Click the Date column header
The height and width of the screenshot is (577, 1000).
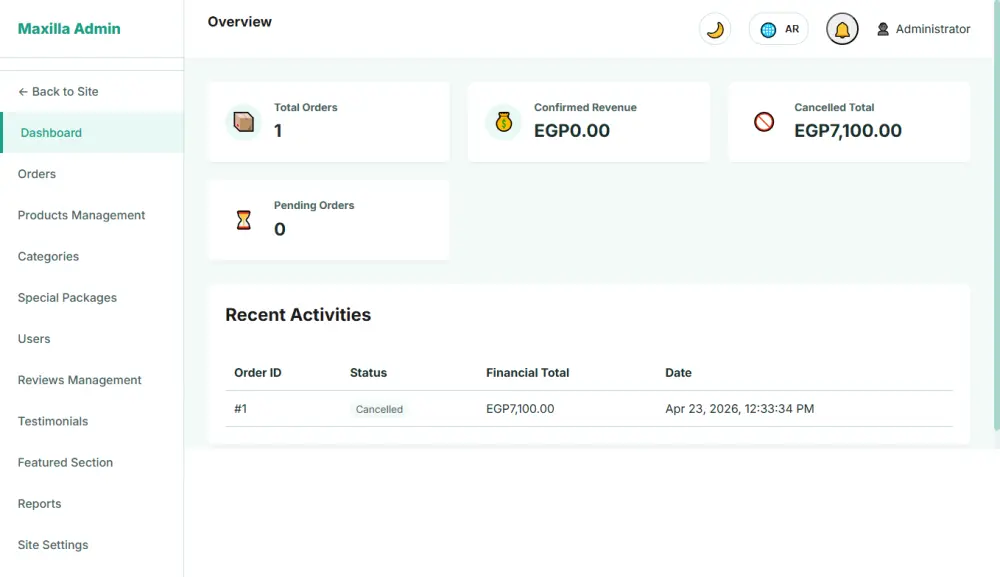(678, 373)
